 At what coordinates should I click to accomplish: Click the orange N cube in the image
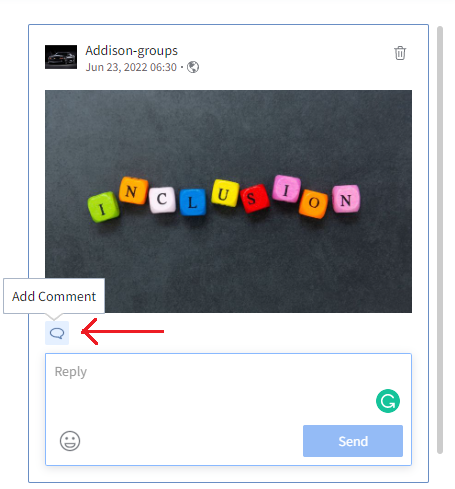(x=133, y=191)
